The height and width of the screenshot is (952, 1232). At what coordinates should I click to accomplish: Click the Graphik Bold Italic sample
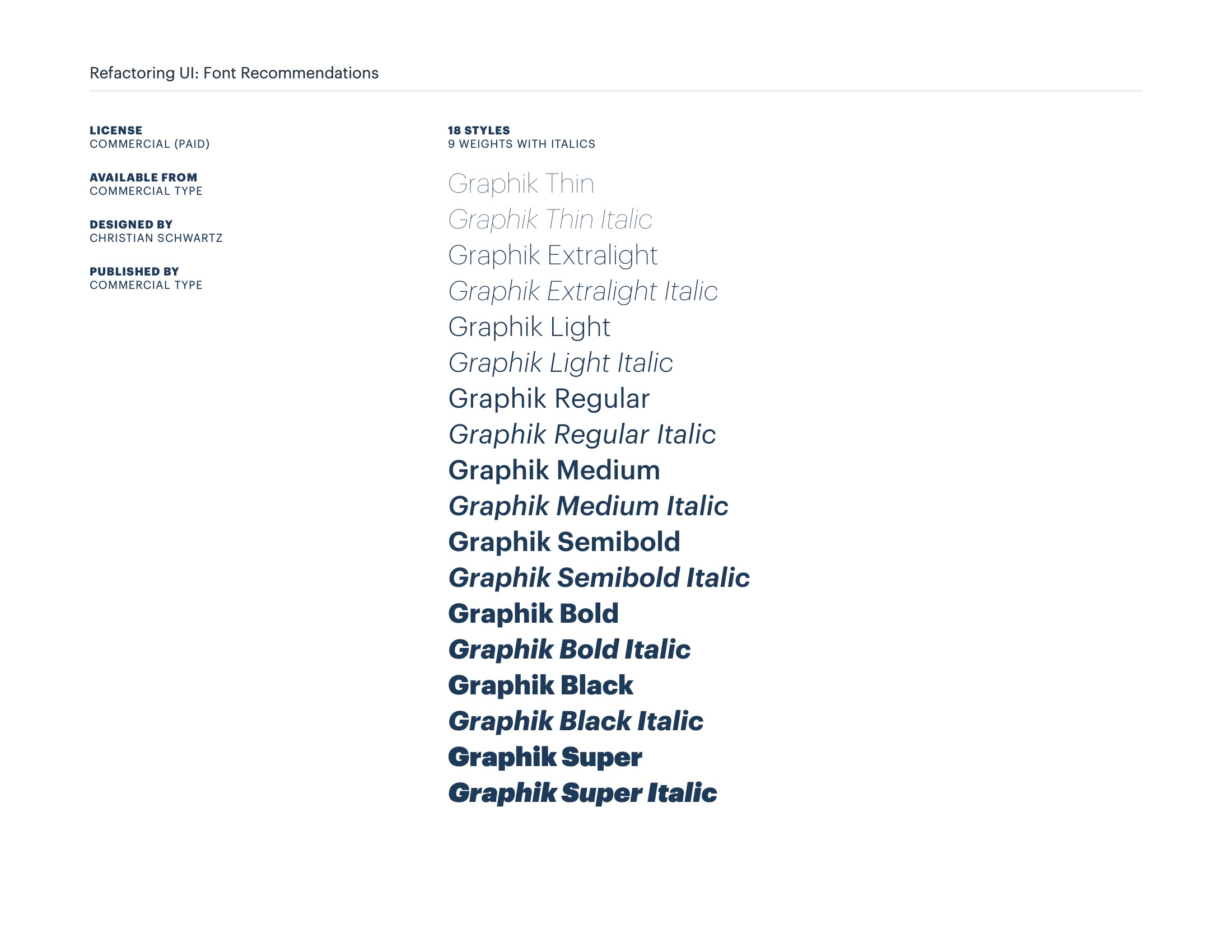(569, 650)
